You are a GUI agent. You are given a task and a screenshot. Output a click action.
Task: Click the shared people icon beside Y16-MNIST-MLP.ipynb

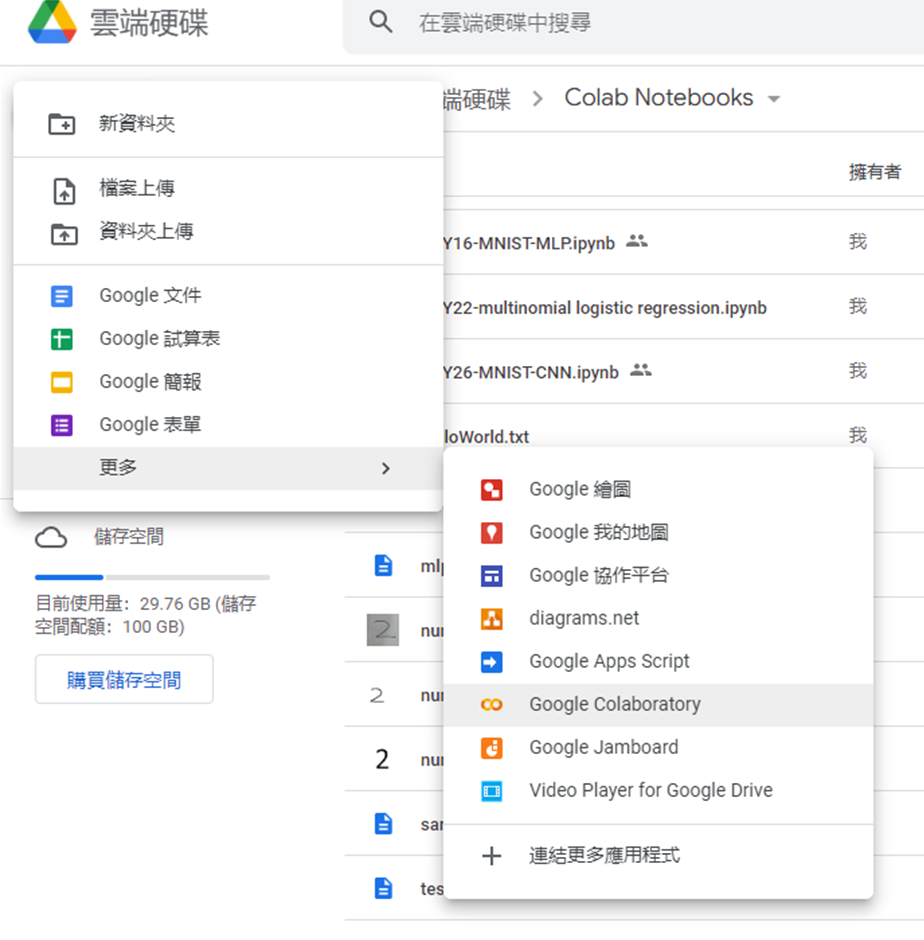637,241
